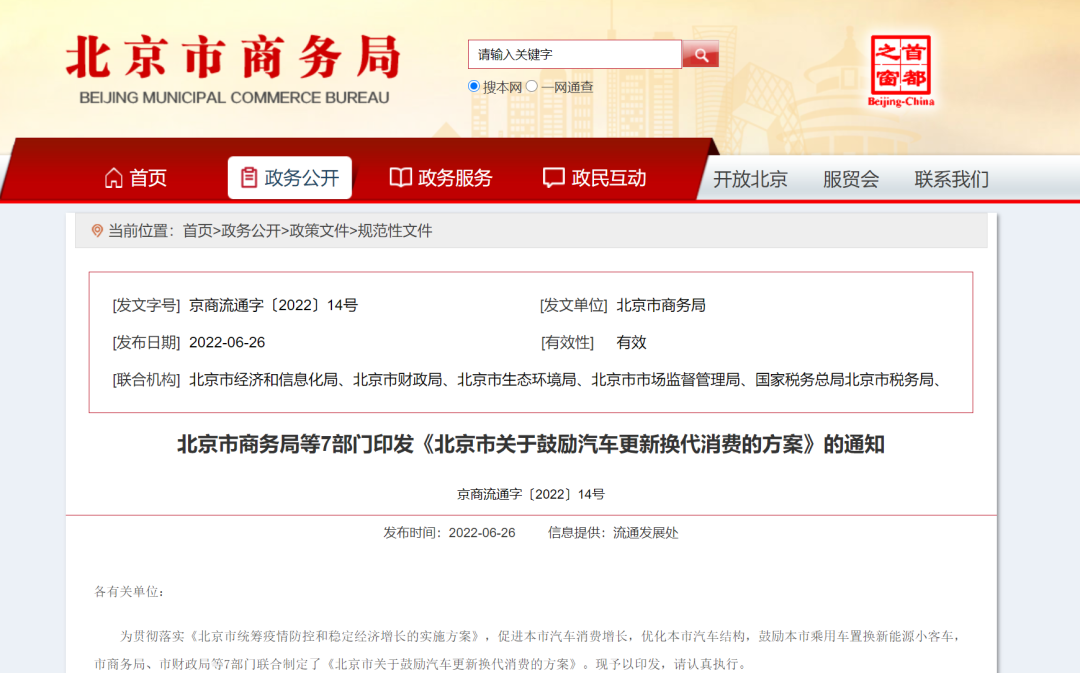This screenshot has width=1080, height=673.
Task: Click 北京市经济和信息化局 in 联合机构 row
Action: pyautogui.click(x=263, y=380)
